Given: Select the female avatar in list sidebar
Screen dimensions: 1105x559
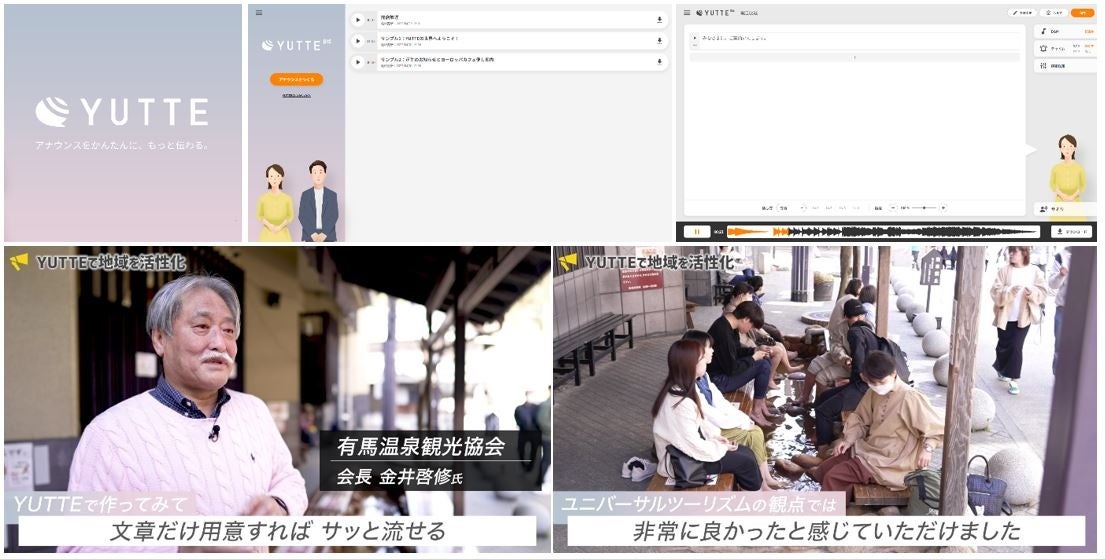Looking at the screenshot, I should (275, 202).
